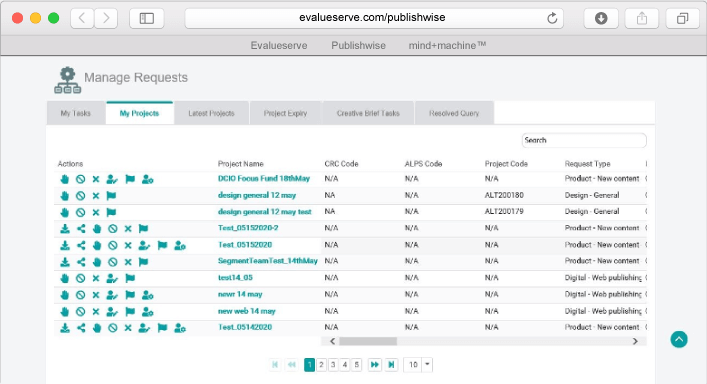Screen dimensions: 707x384
Task: Click the cancel circle icon in SegmentTeamTest_14thMay row
Action: (x=113, y=262)
